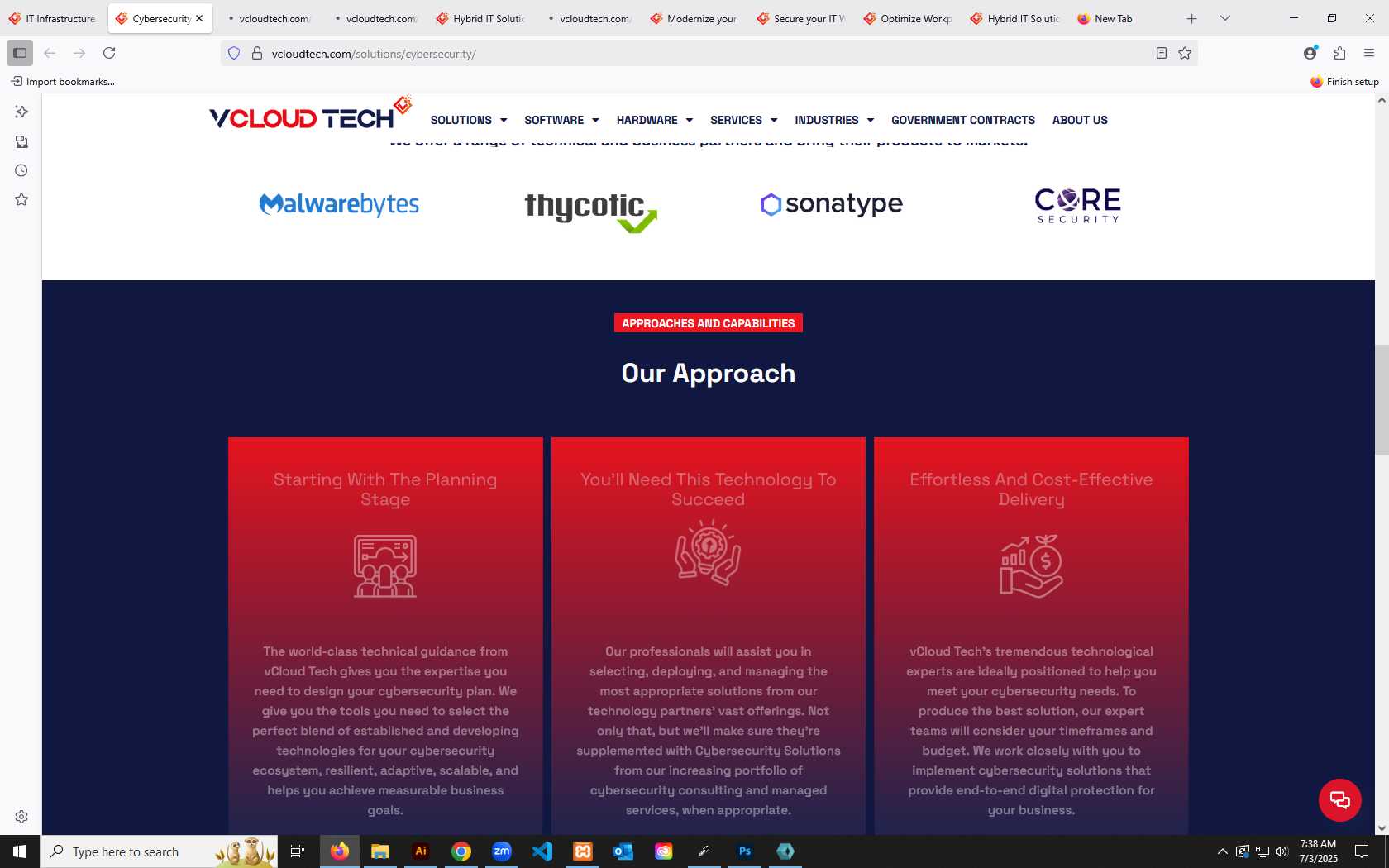Image resolution: width=1389 pixels, height=868 pixels.
Task: Click the Core Security partner logo
Action: 1078,205
